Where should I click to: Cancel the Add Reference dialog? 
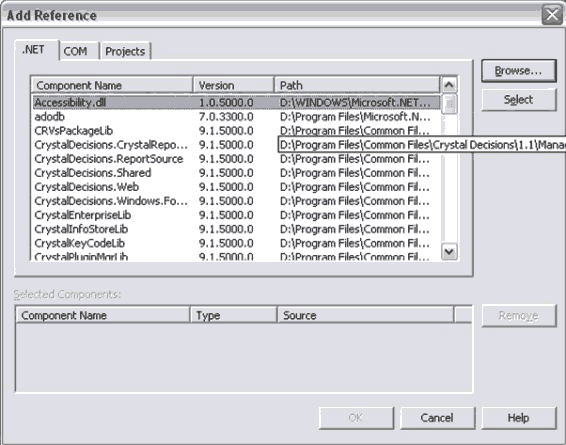437,418
